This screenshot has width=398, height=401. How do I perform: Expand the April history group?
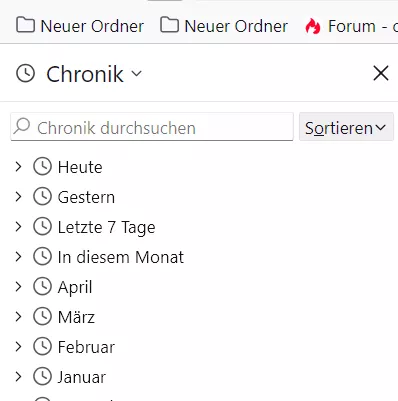tap(18, 286)
